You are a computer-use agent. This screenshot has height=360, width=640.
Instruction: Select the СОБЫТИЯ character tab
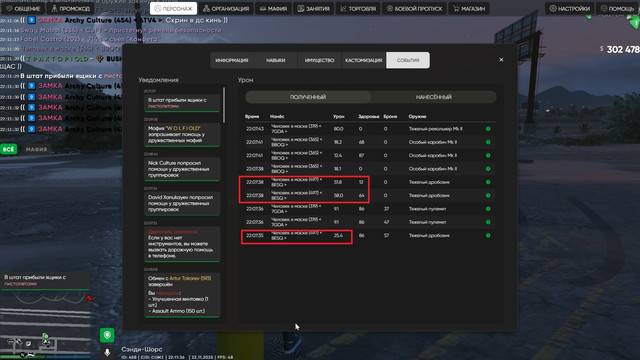click(x=408, y=60)
